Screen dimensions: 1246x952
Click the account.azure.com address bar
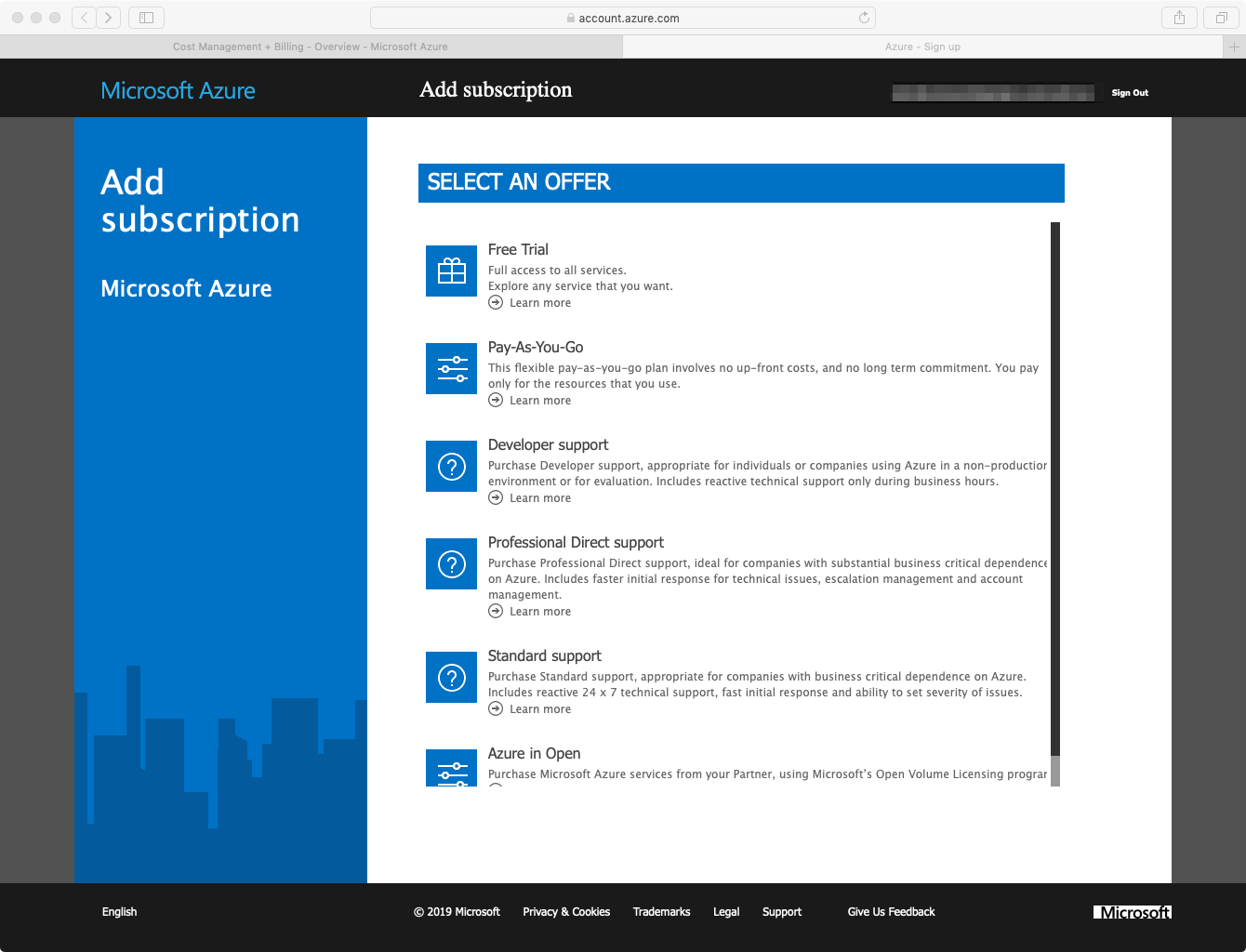pyautogui.click(x=623, y=18)
